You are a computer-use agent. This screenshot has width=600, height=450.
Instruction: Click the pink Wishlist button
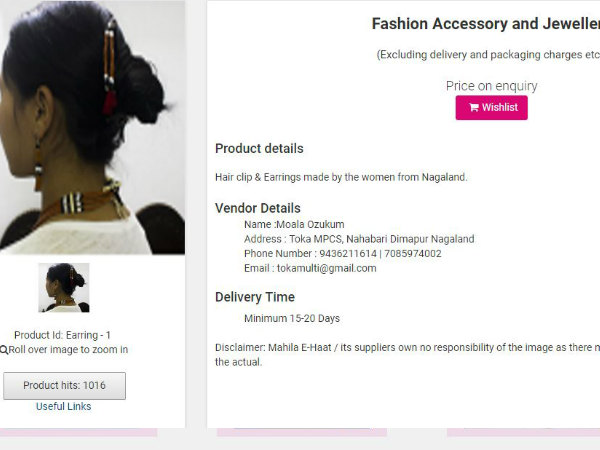point(491,108)
